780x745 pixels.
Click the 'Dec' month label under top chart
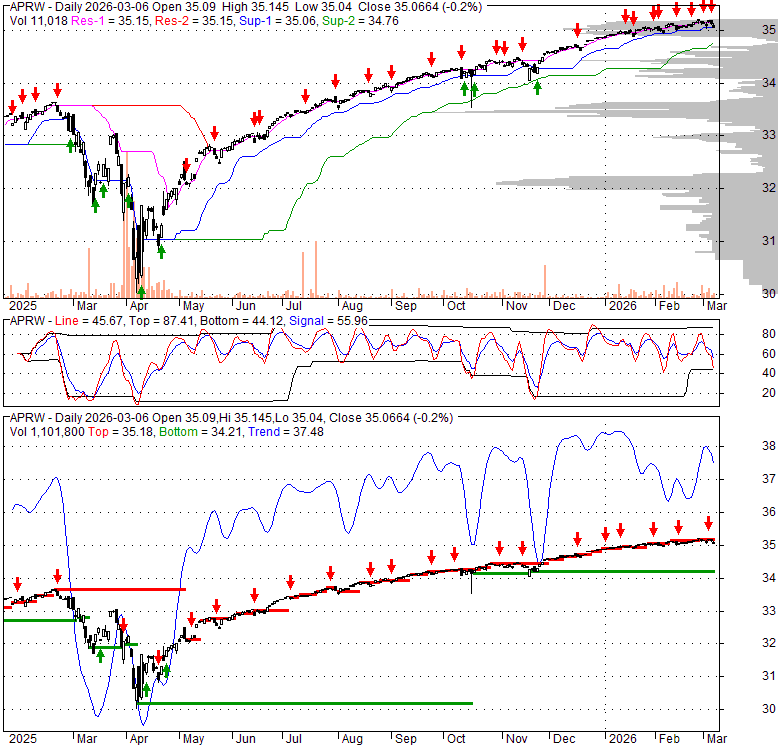(564, 306)
